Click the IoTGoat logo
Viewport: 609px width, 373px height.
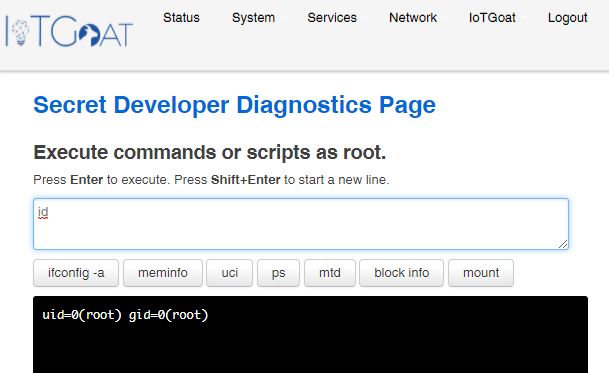69,31
